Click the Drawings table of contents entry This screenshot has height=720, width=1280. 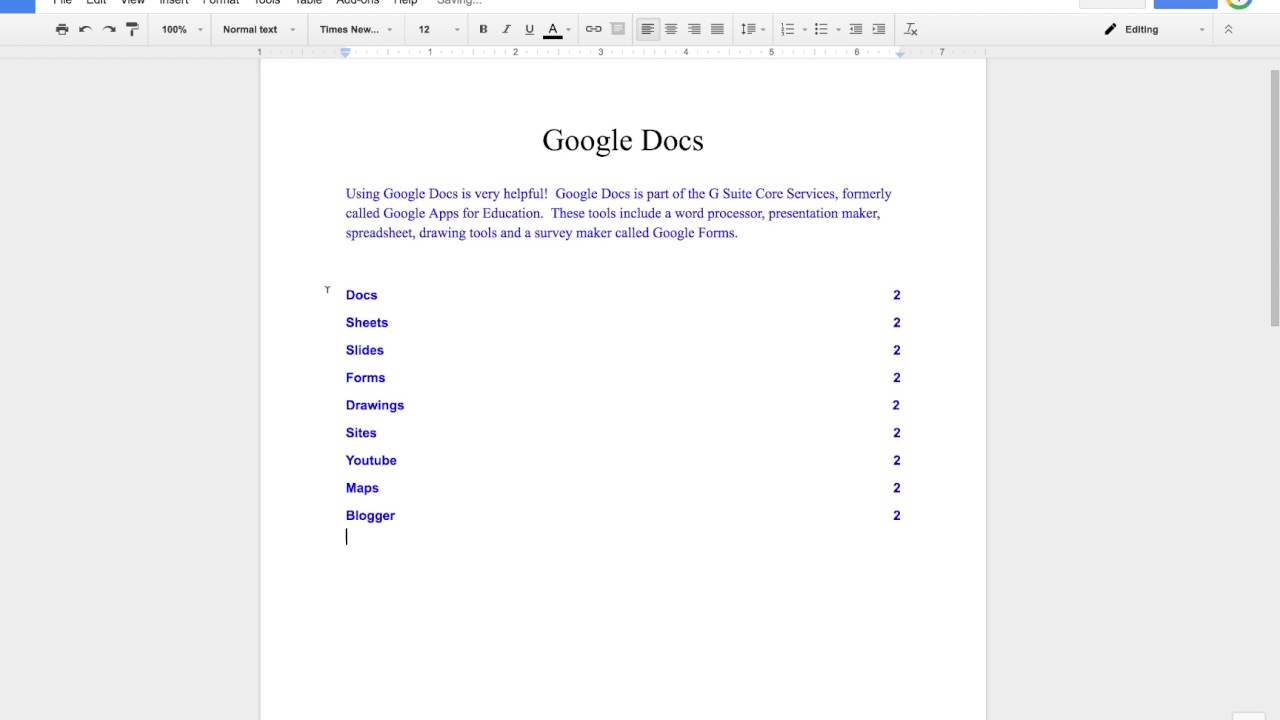click(375, 405)
